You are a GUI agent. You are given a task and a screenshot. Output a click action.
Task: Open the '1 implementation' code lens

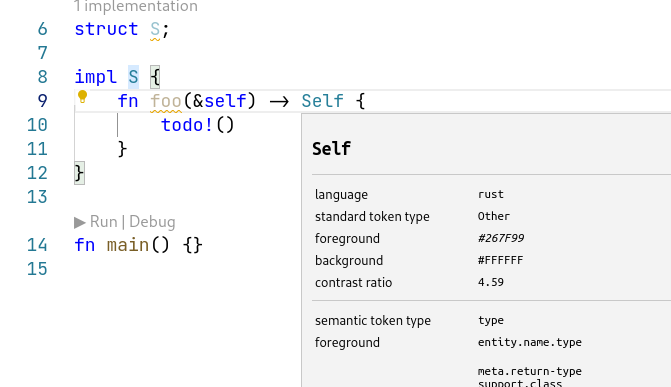136,6
